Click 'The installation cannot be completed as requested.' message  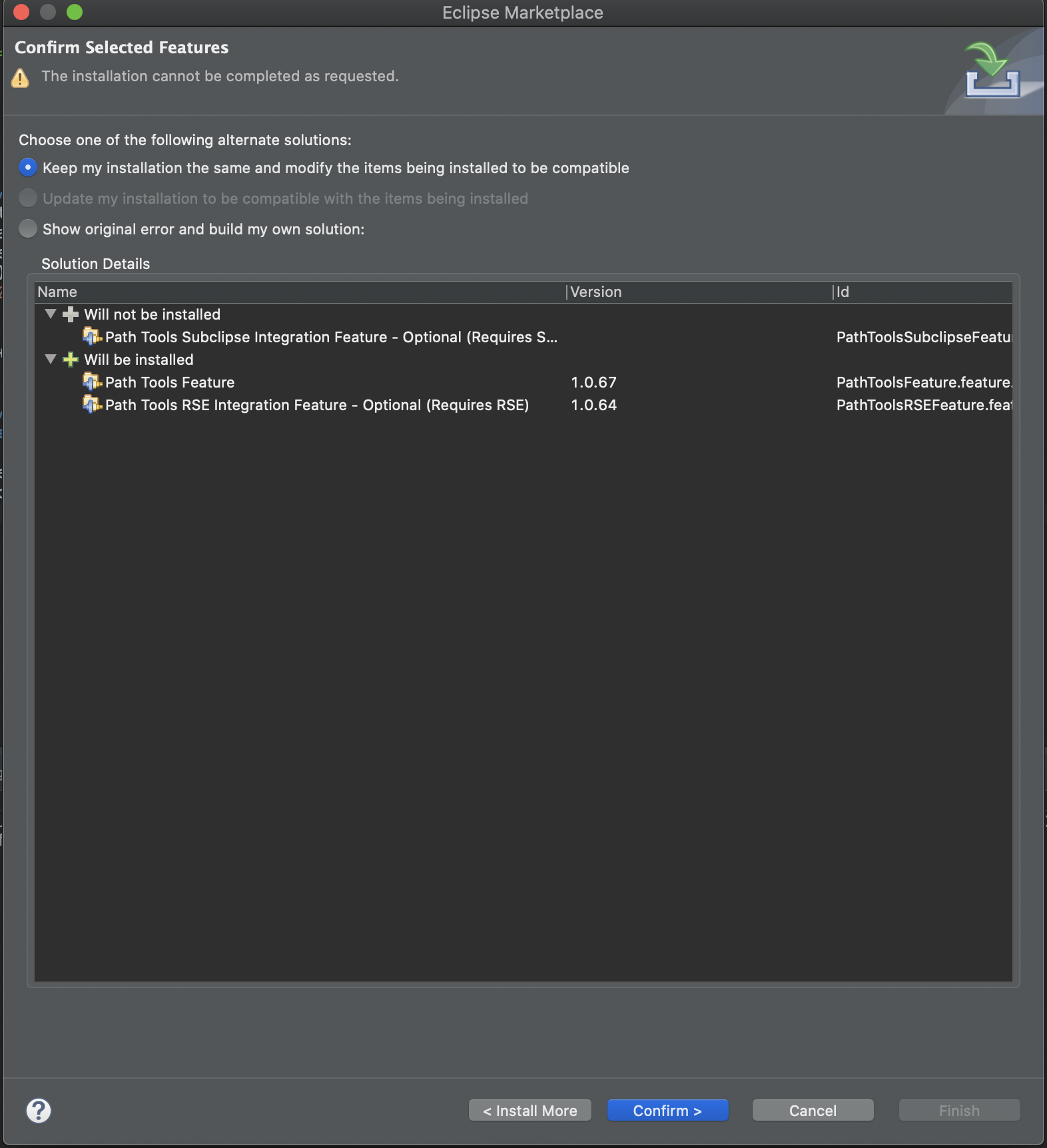click(x=220, y=76)
